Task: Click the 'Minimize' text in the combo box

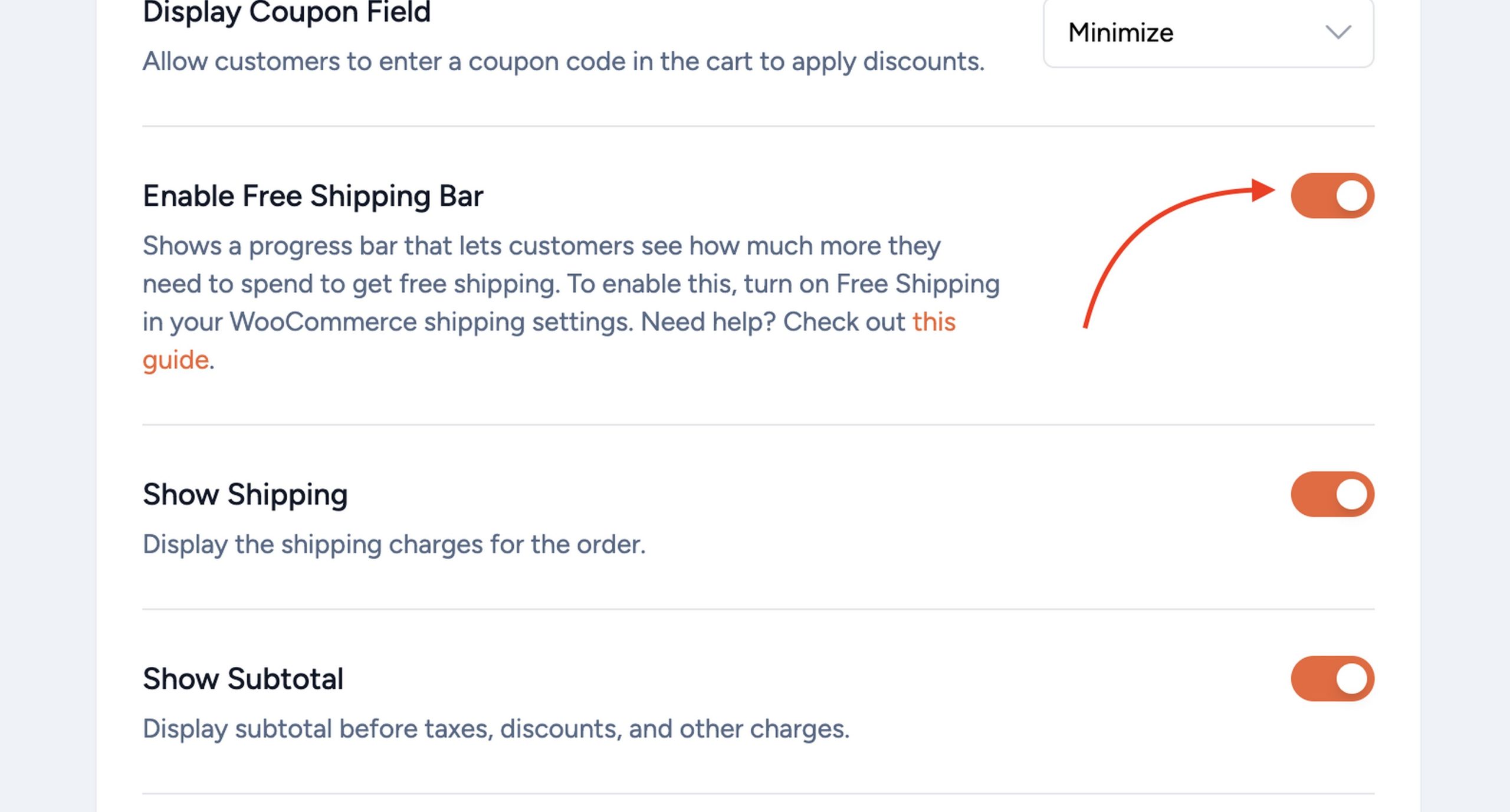Action: point(1121,32)
